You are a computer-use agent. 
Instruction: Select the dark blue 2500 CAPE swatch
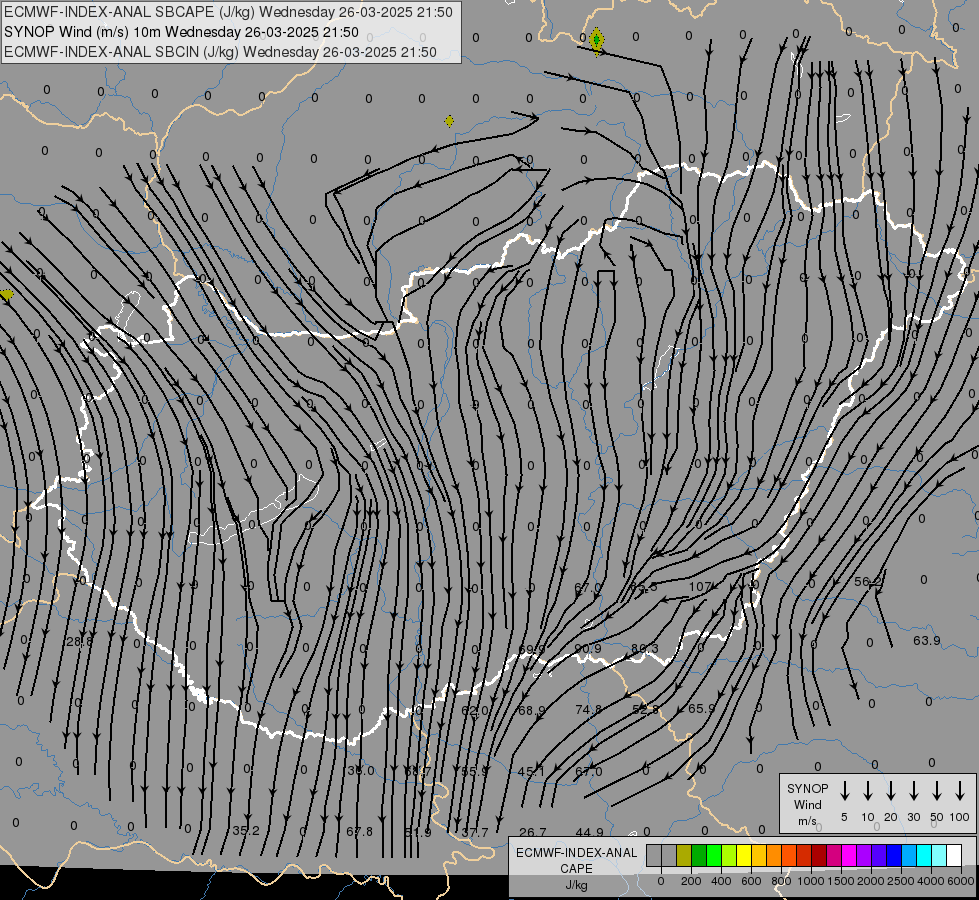[x=893, y=855]
